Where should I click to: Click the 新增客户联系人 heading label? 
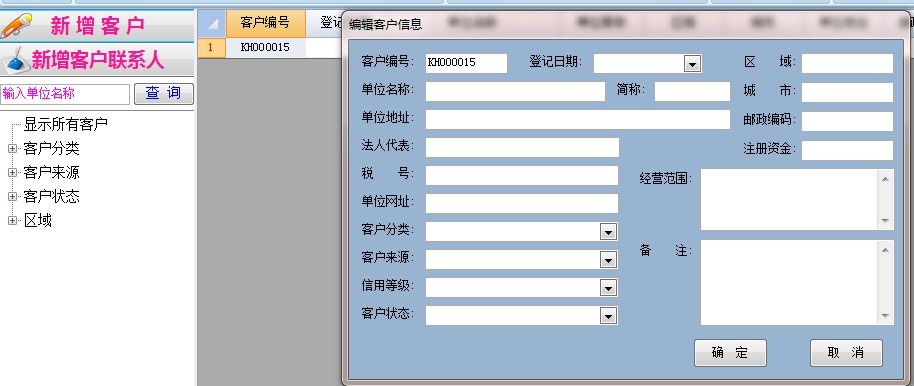click(98, 59)
